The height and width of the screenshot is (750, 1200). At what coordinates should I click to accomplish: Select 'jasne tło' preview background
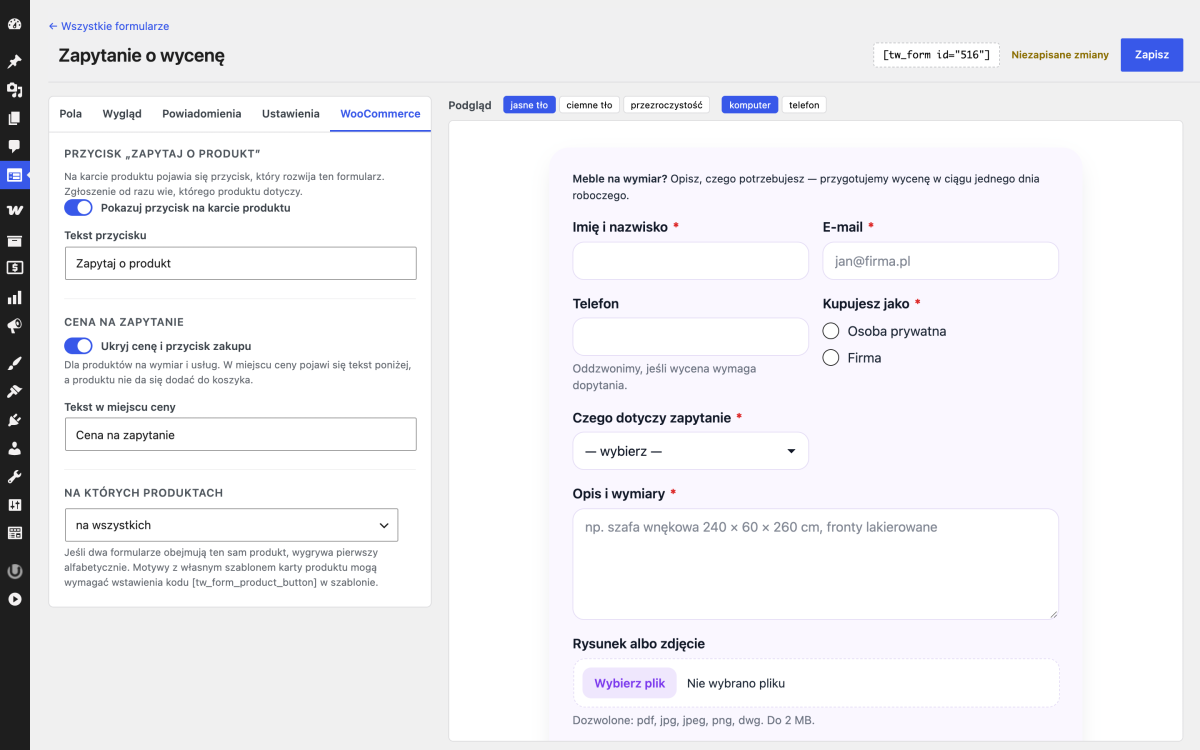(529, 105)
